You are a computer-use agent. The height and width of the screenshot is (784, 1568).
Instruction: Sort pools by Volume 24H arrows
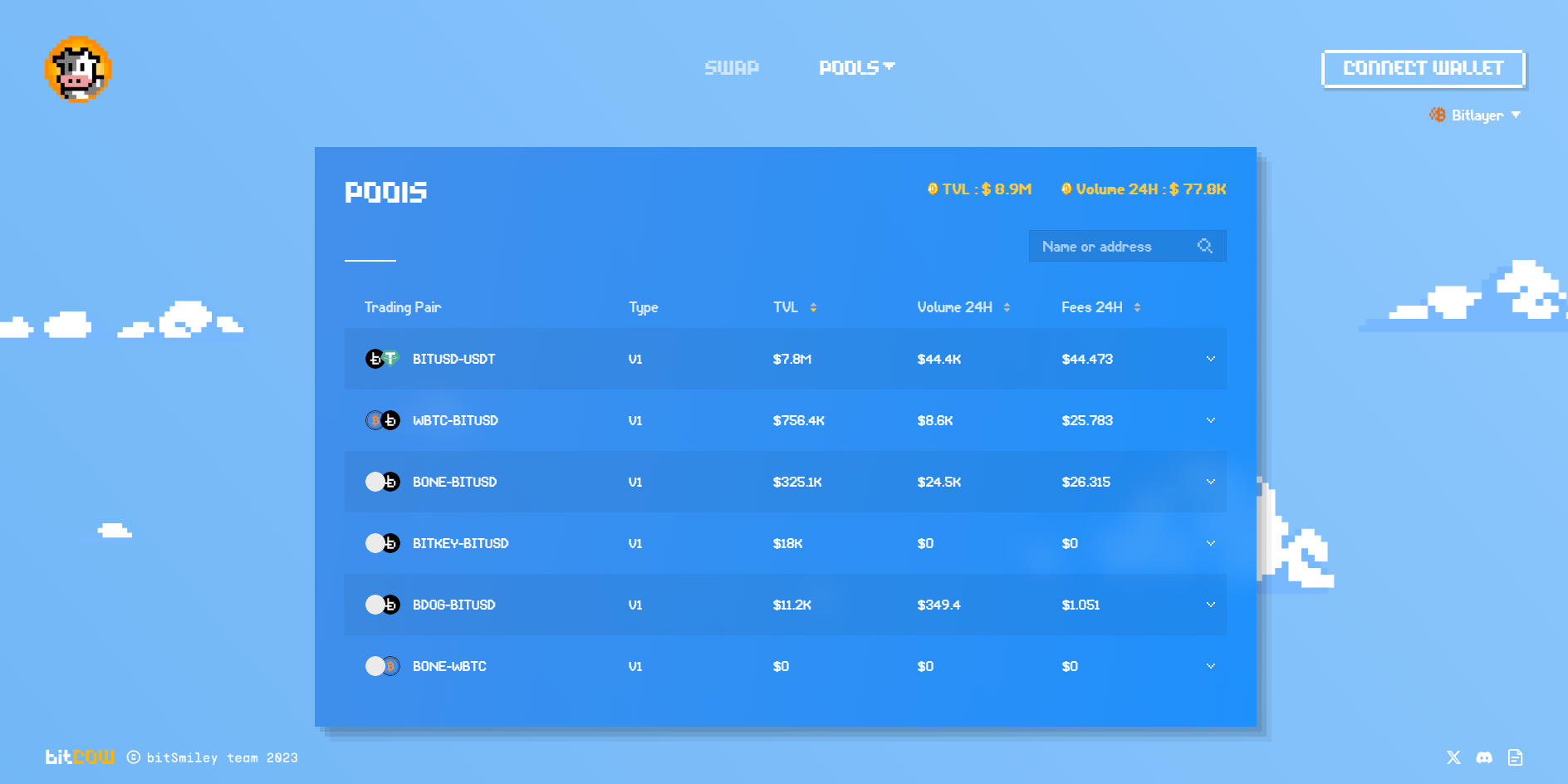click(1007, 307)
